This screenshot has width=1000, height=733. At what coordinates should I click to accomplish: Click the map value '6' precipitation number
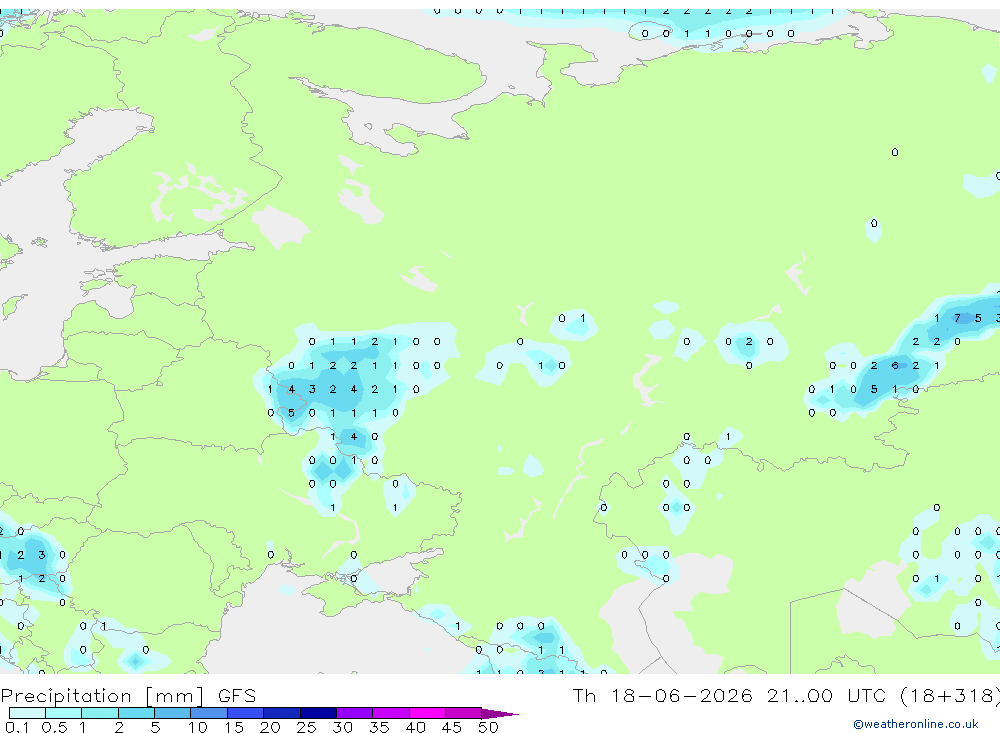pyautogui.click(x=895, y=366)
